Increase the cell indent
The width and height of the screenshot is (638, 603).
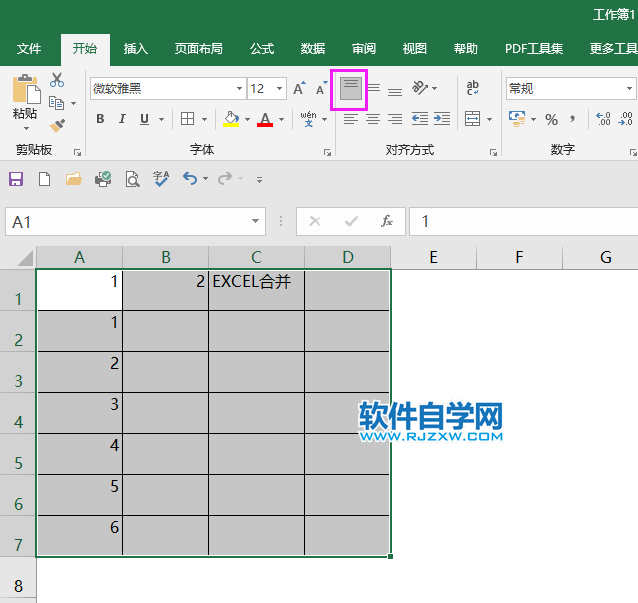(x=442, y=119)
